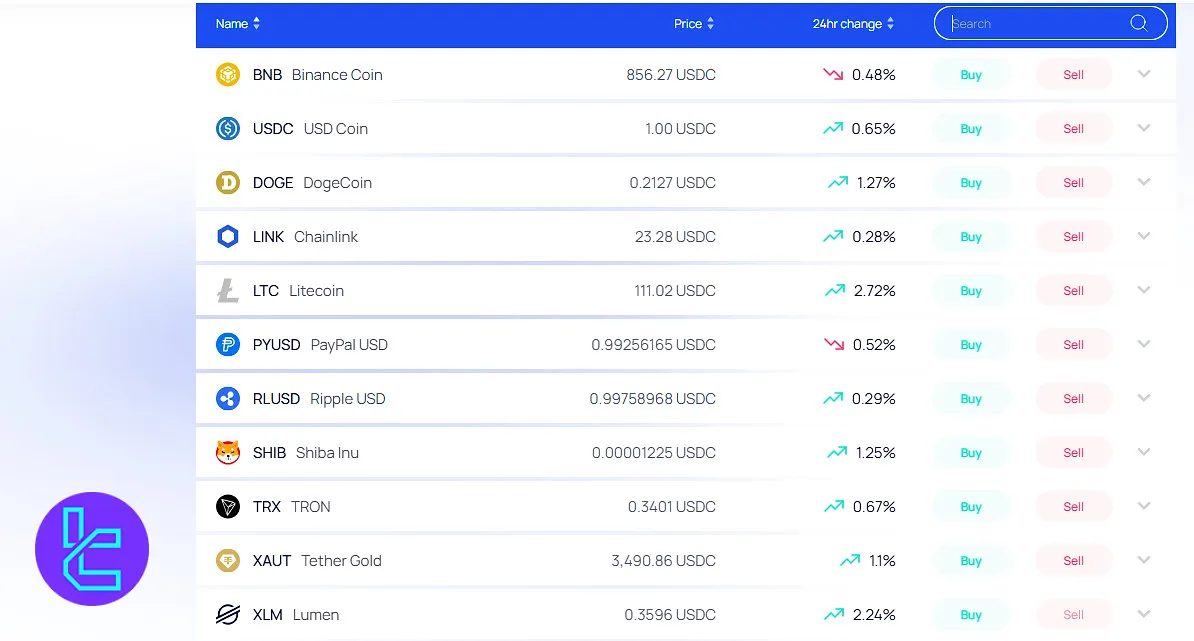Click the downtrend arrow in the BNB row

(x=833, y=75)
